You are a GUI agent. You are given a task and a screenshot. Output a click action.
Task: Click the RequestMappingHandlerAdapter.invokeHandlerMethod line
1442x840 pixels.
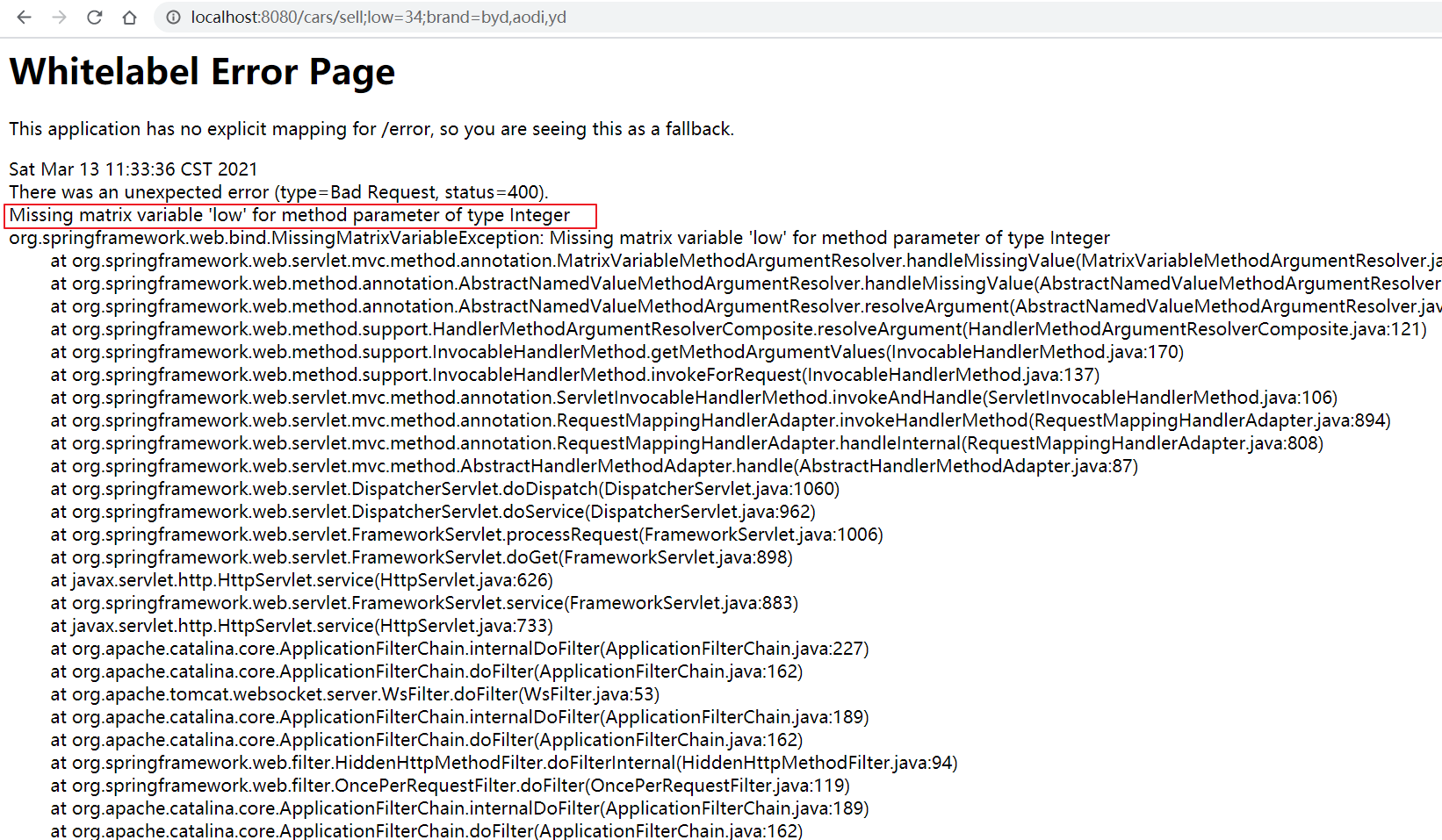click(x=721, y=420)
